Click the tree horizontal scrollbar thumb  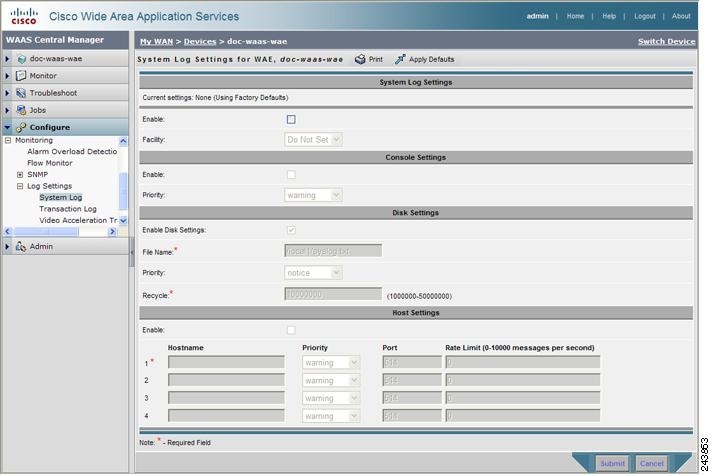coord(46,232)
